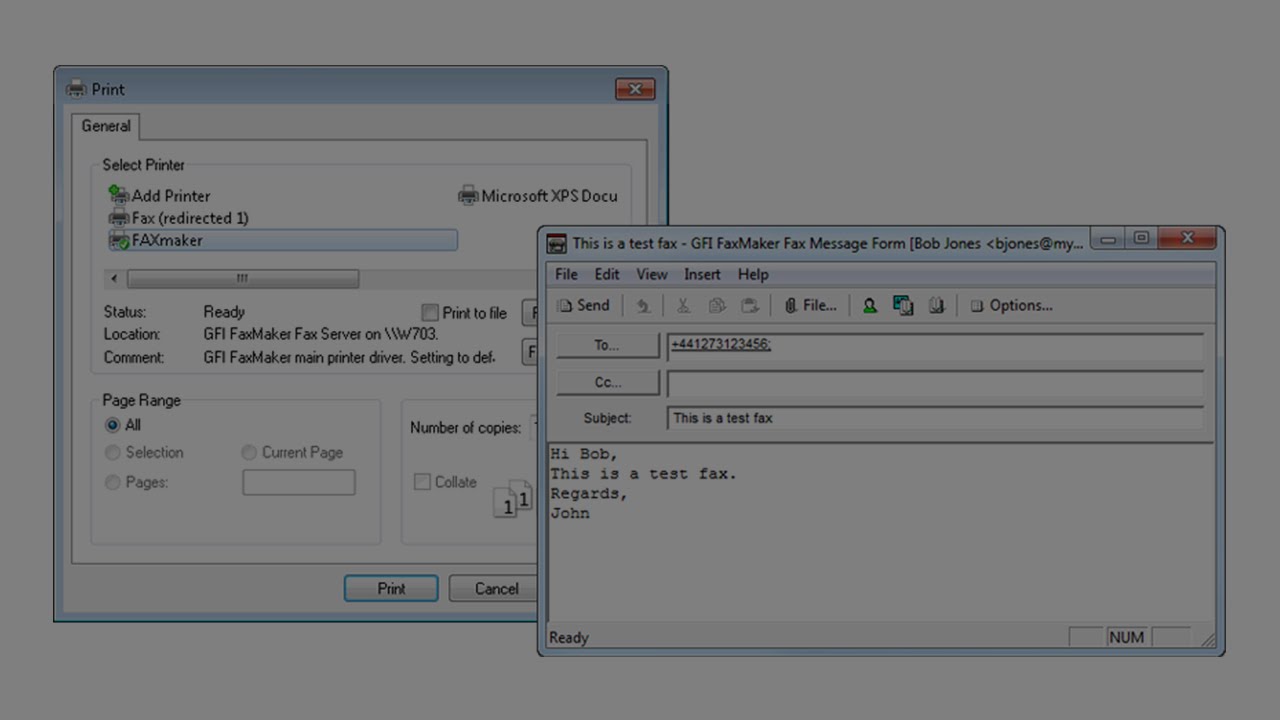Select the Fax (redirected 1) printer

(x=179, y=218)
